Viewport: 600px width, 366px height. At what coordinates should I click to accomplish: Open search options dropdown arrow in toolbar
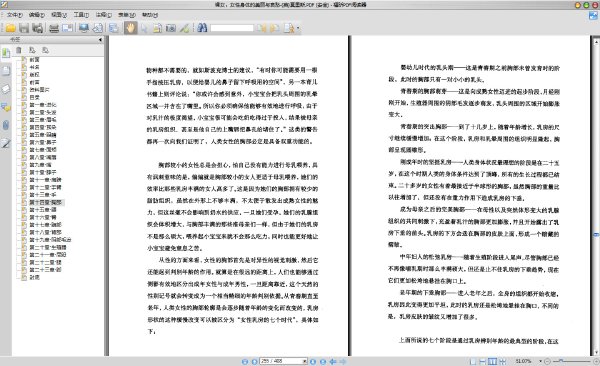(x=298, y=28)
